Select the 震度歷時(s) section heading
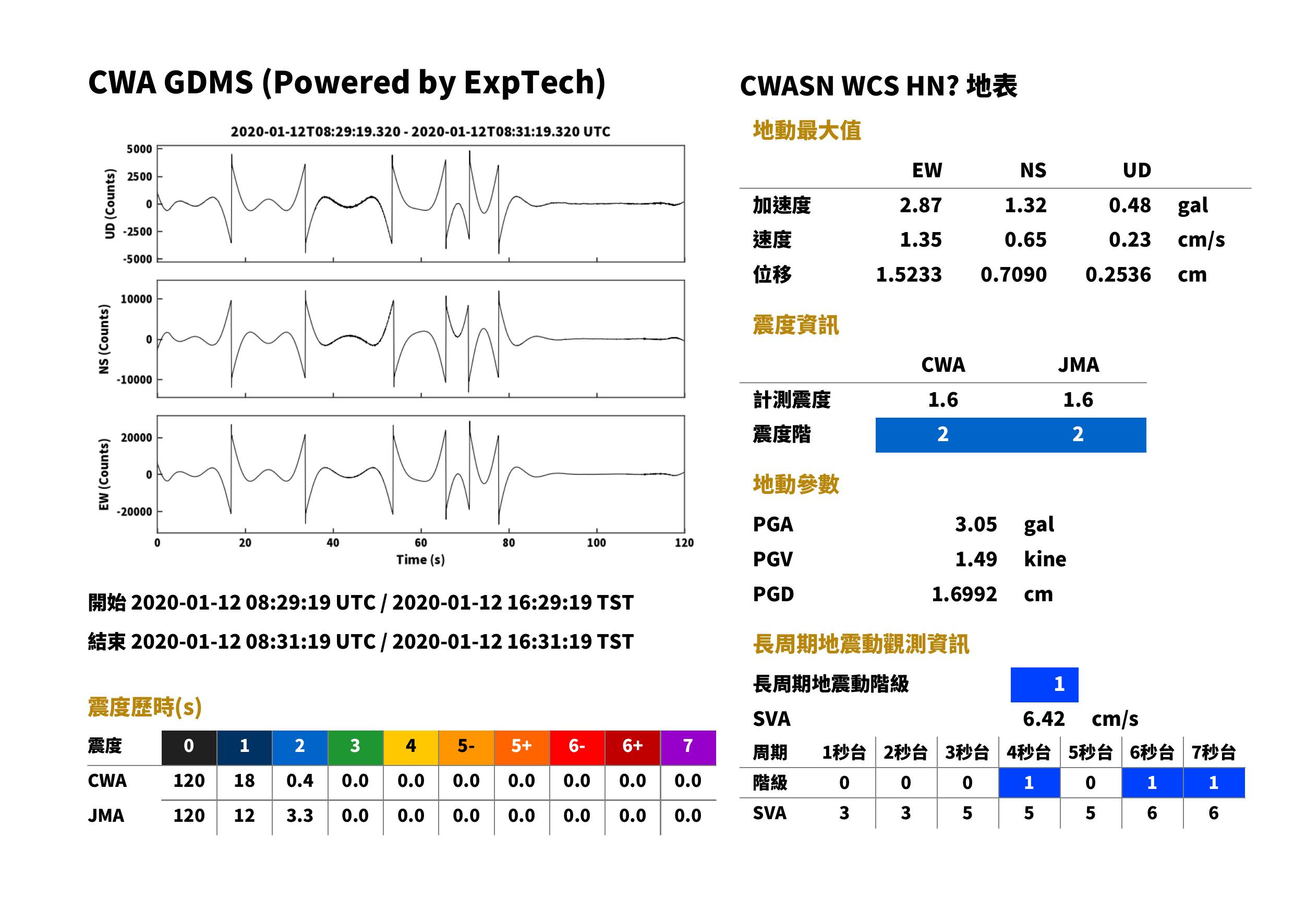This screenshot has height=924, width=1294. (145, 707)
